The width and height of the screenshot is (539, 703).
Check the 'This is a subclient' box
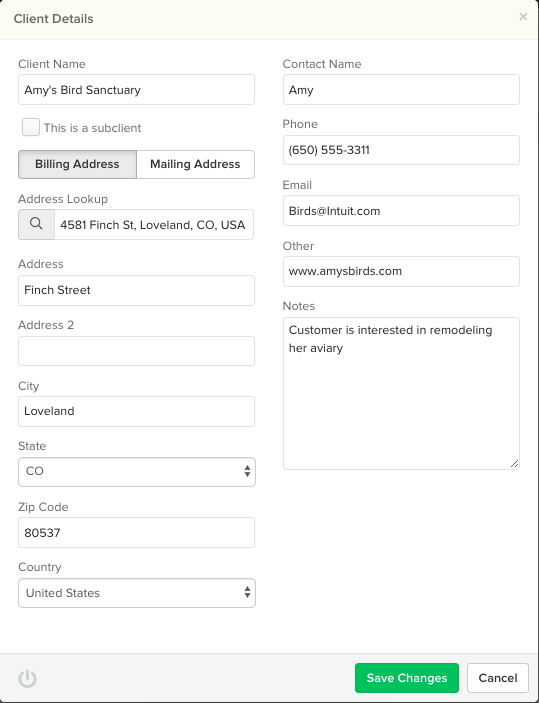[31, 127]
